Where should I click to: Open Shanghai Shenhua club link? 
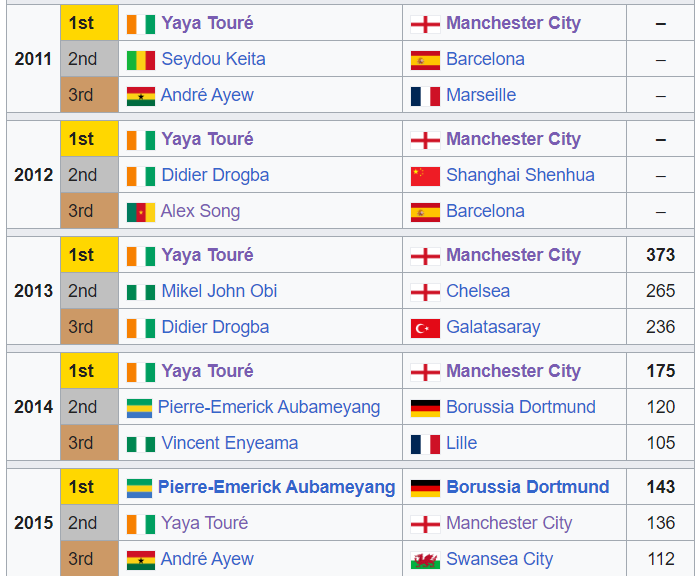[521, 175]
